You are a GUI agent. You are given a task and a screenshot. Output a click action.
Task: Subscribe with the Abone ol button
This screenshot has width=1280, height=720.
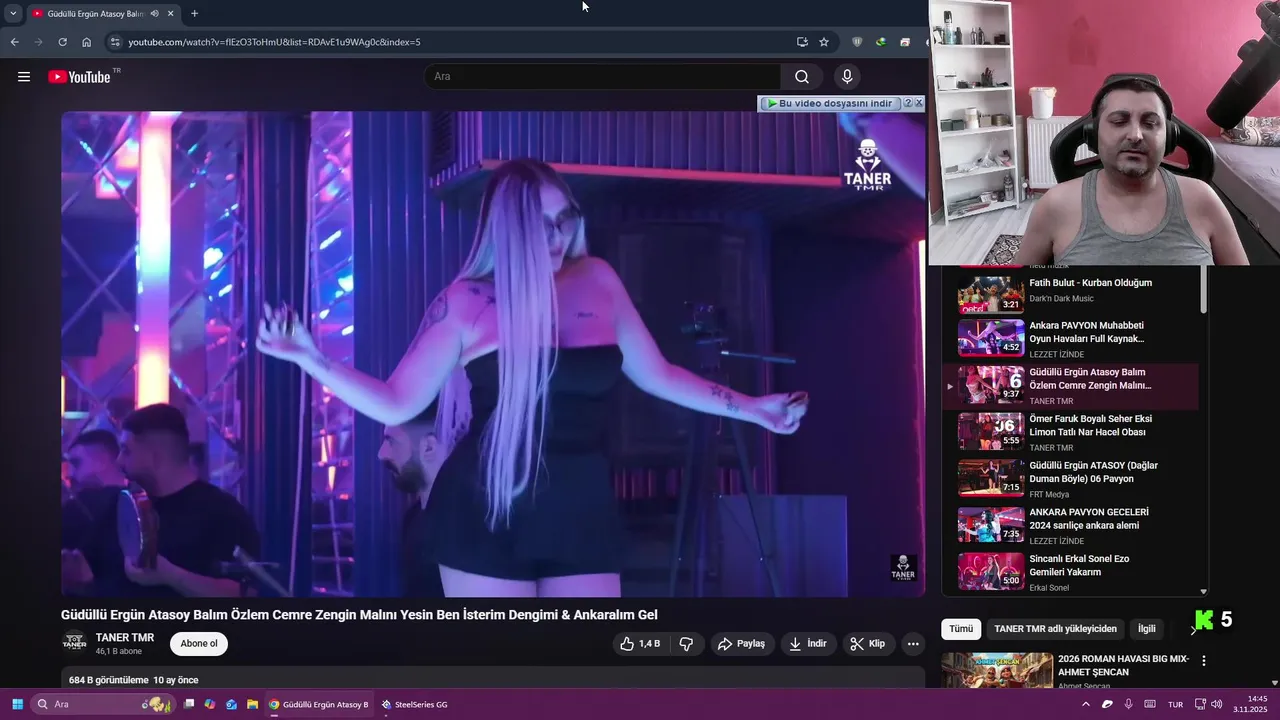coord(199,644)
